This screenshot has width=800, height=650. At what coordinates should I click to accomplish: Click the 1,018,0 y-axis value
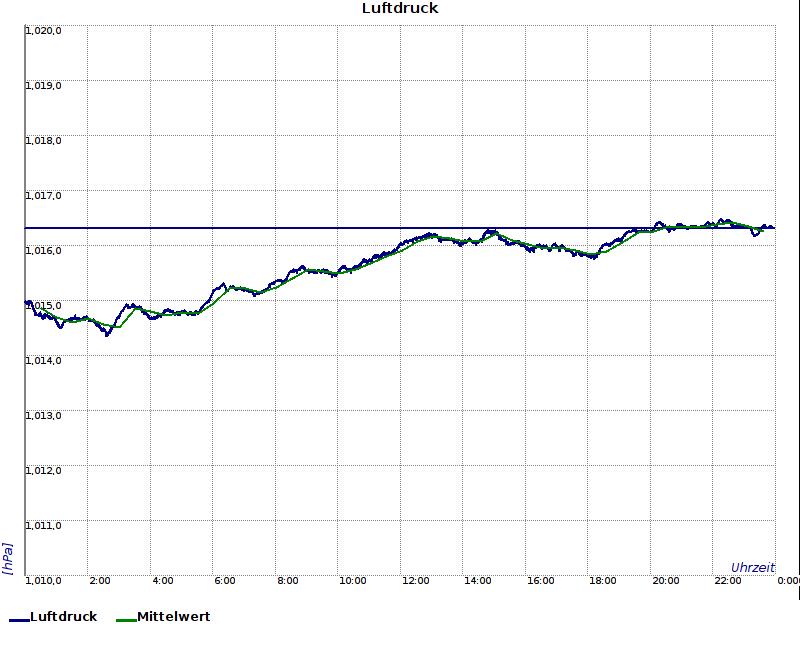(43, 141)
